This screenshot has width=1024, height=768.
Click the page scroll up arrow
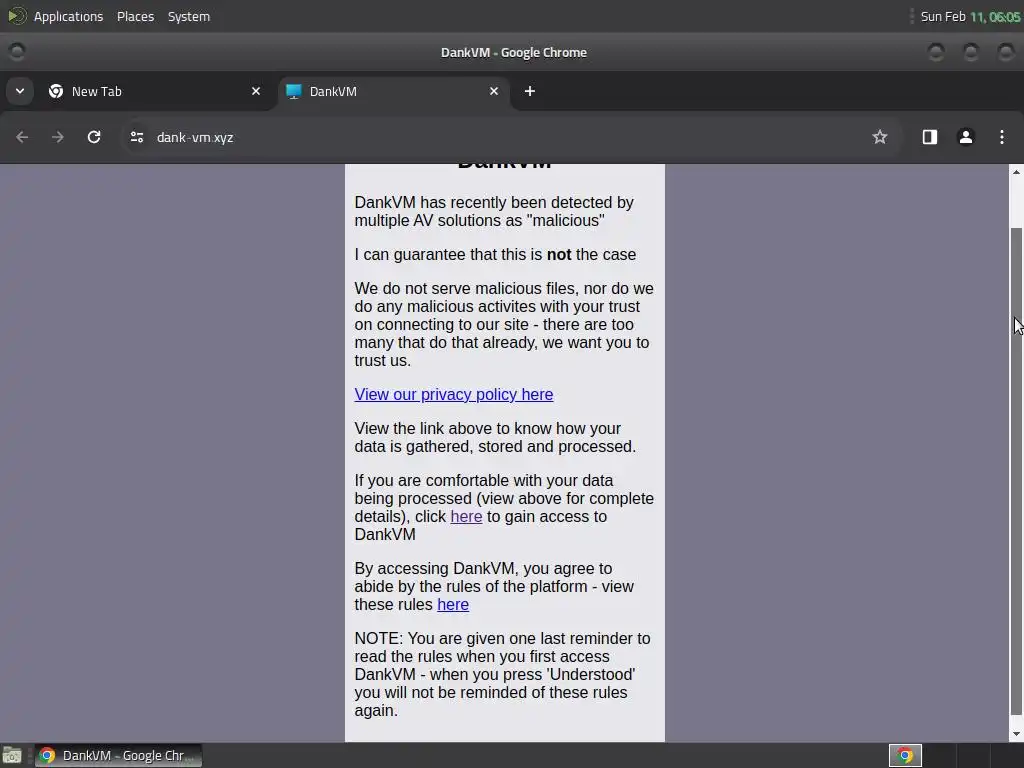[x=1016, y=172]
